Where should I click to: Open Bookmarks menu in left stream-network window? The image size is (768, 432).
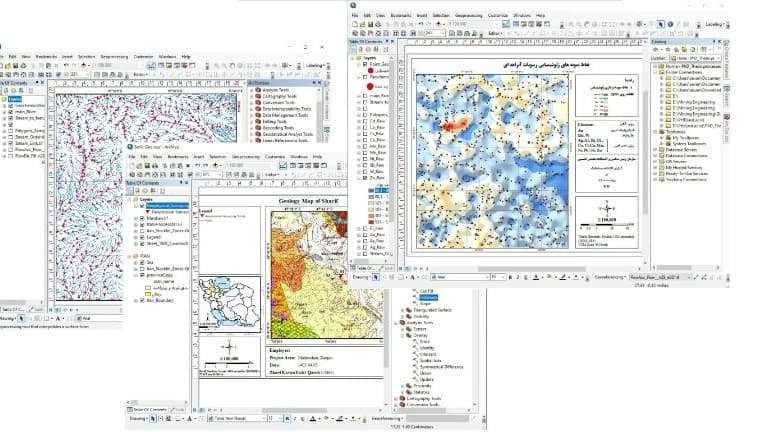(x=47, y=56)
